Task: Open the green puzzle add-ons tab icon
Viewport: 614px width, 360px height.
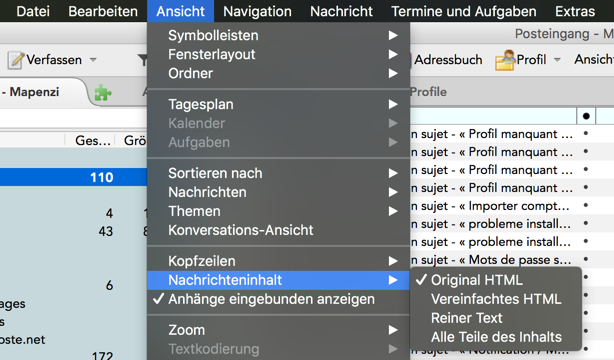Action: click(103, 92)
